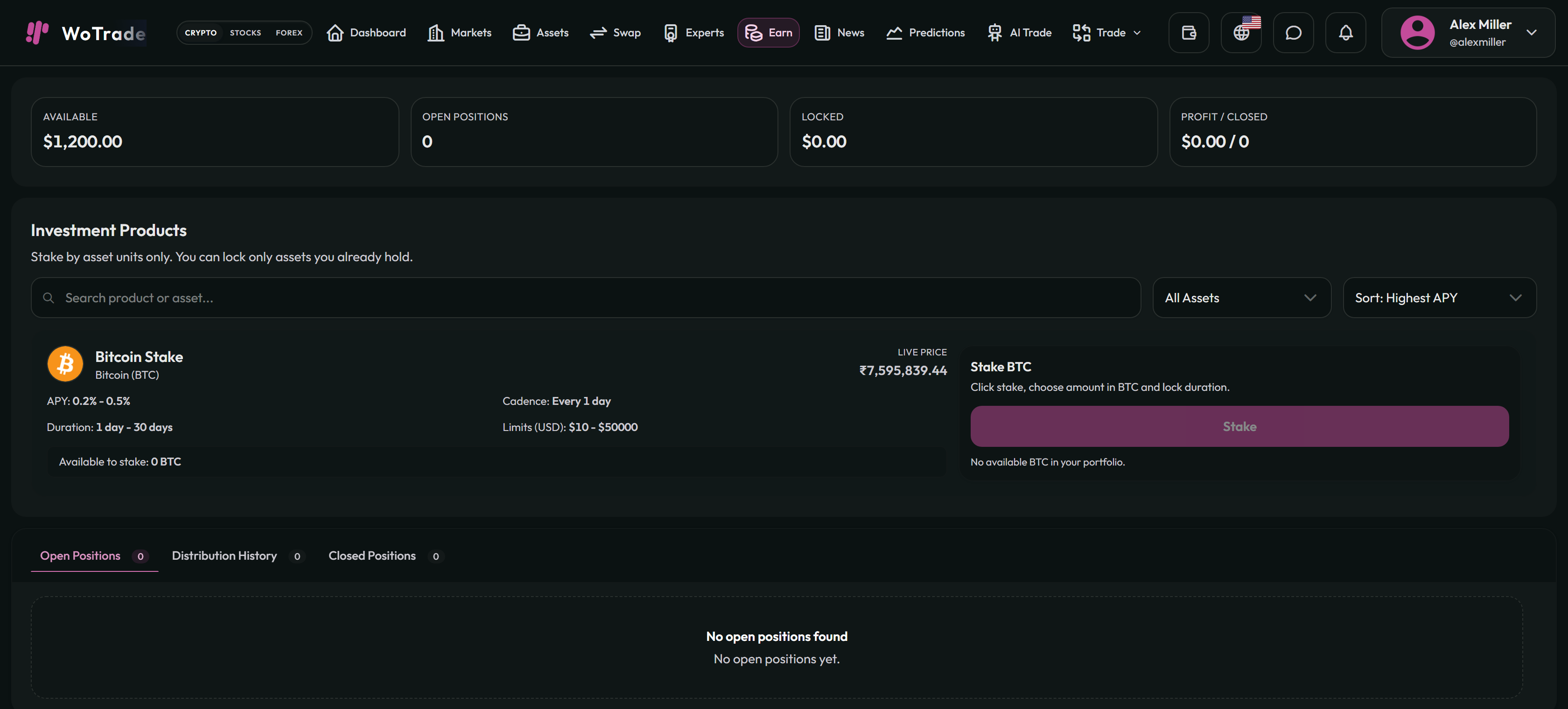
Task: Switch to STOCKS market mode
Action: tap(245, 33)
